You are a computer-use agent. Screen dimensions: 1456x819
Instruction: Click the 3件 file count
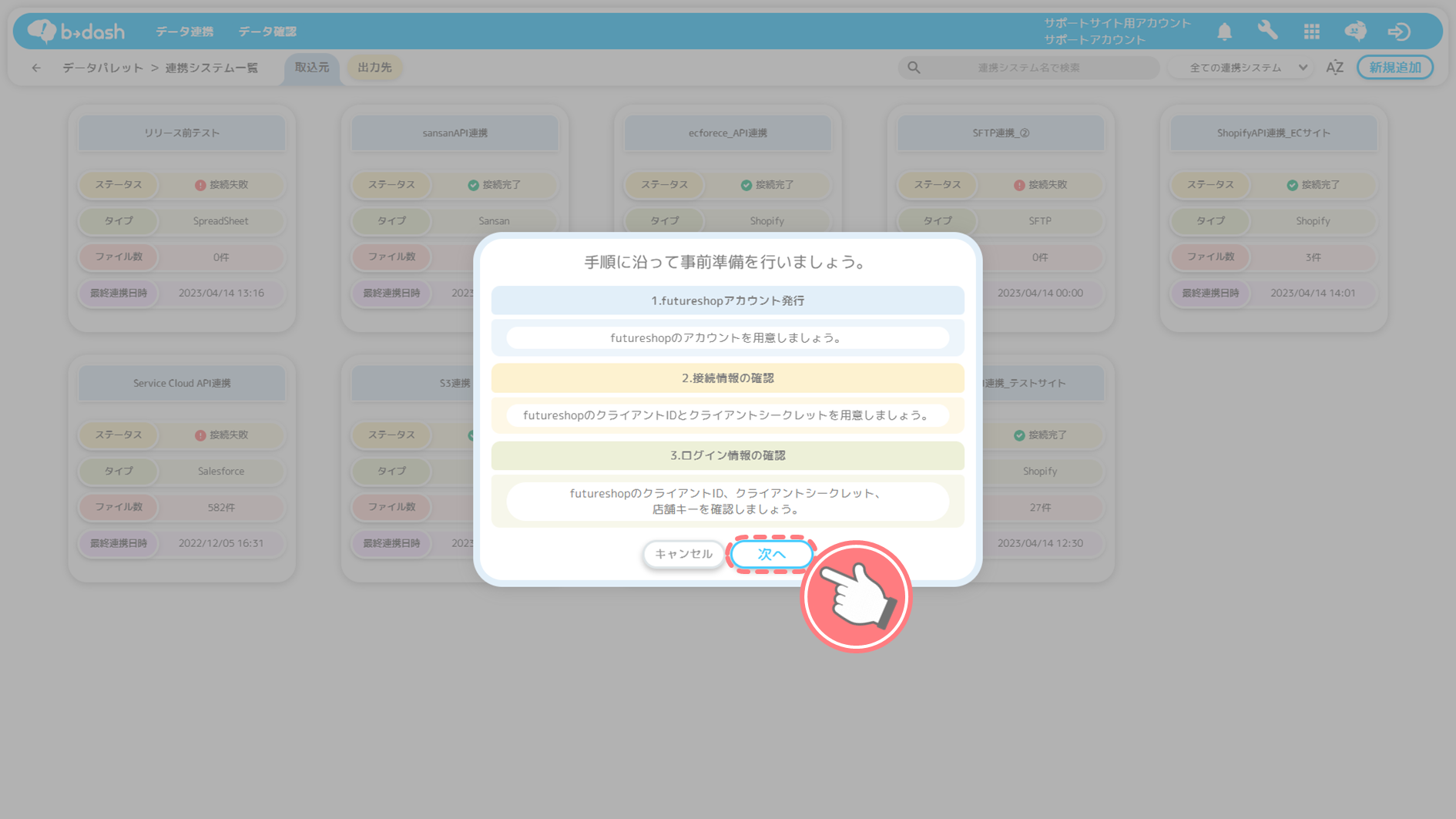pos(1313,257)
